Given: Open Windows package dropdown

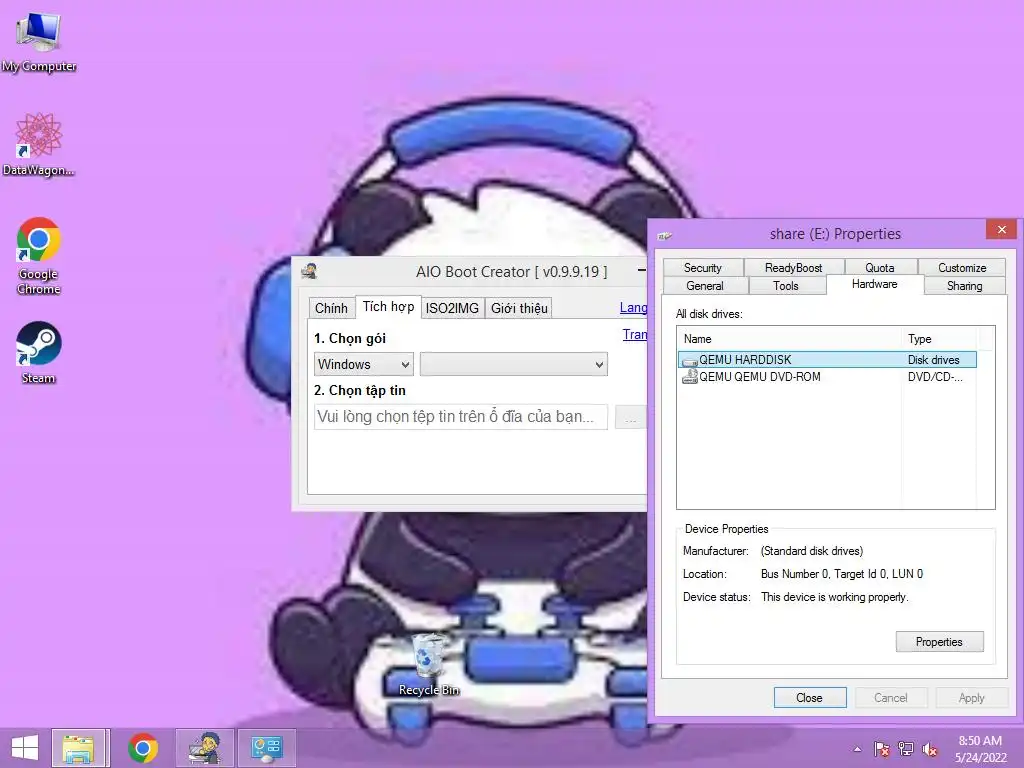Looking at the screenshot, I should [x=364, y=364].
